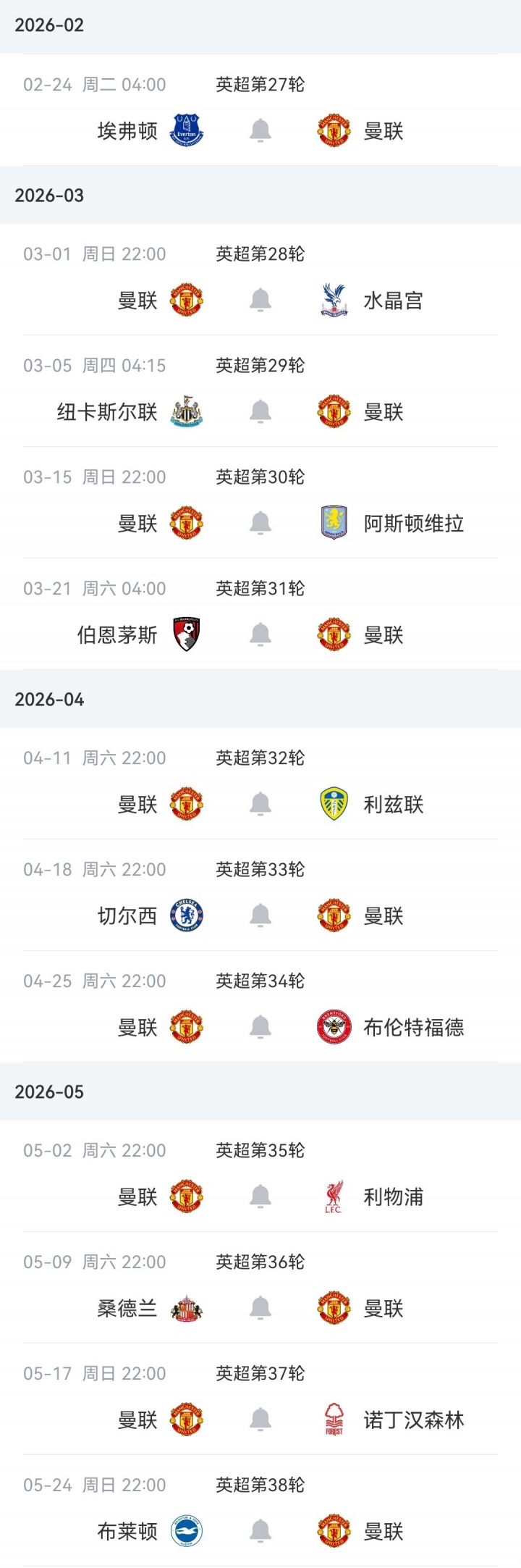Click the Everton club crest

pos(187,131)
